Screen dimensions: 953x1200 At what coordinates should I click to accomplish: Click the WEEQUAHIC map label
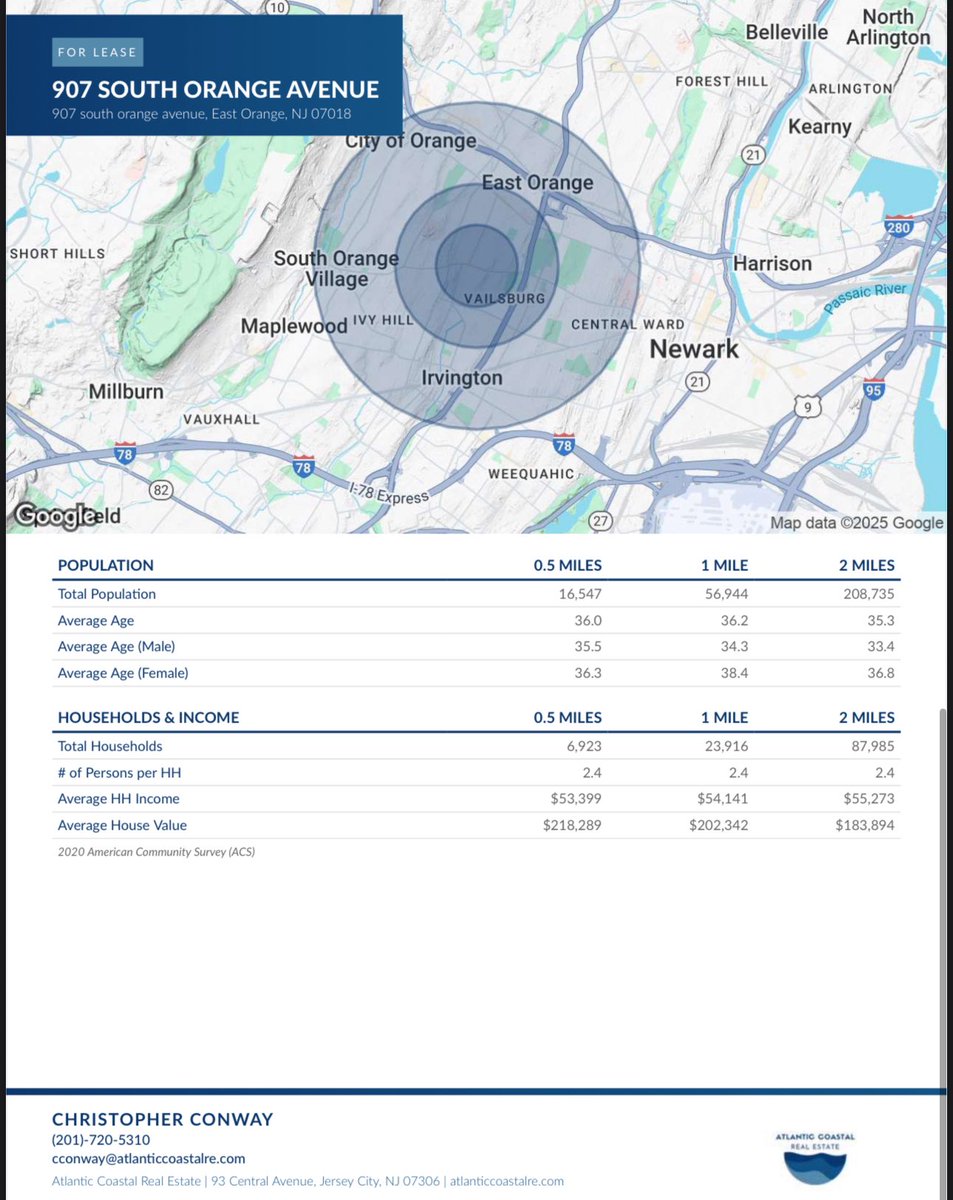click(531, 473)
